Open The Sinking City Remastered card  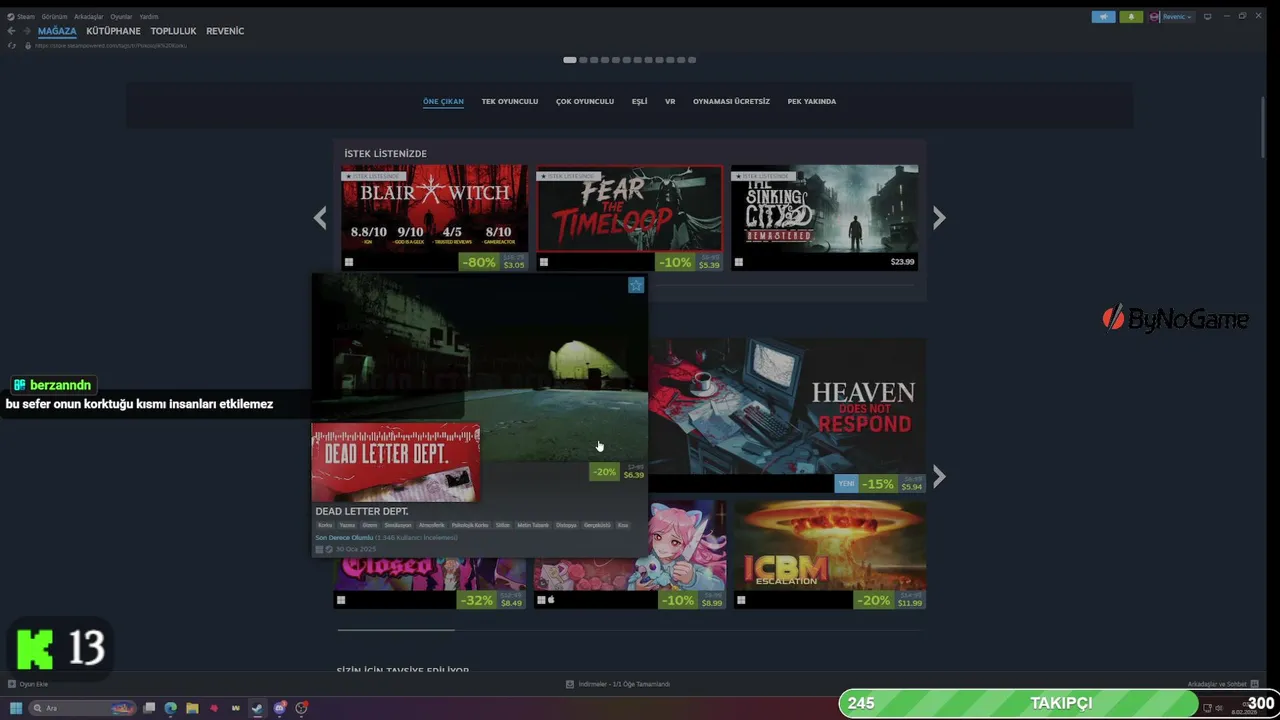[824, 217]
